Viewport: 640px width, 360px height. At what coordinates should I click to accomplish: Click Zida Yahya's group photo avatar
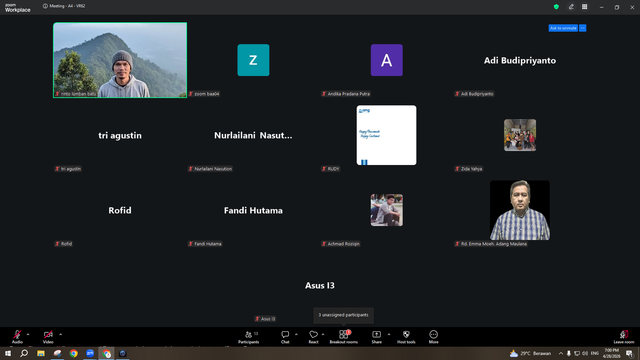point(520,135)
